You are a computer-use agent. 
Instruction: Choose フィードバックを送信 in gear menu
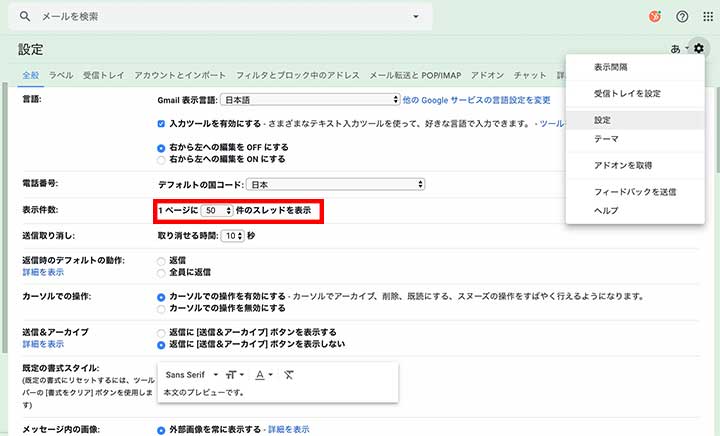pyautogui.click(x=635, y=192)
